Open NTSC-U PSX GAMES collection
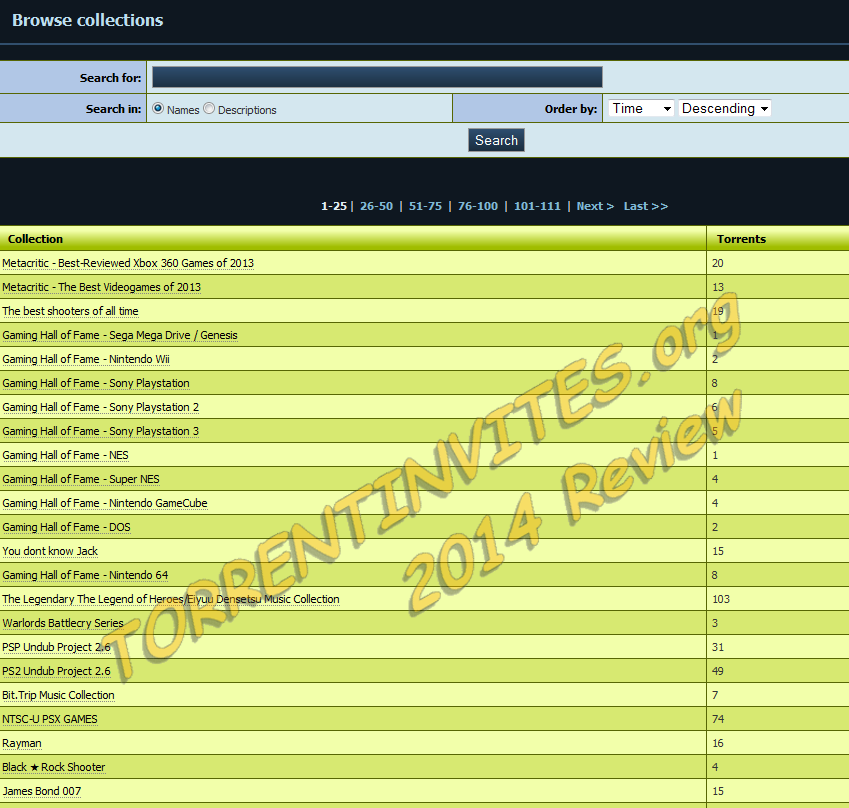Screen dimensions: 849x808 50,719
